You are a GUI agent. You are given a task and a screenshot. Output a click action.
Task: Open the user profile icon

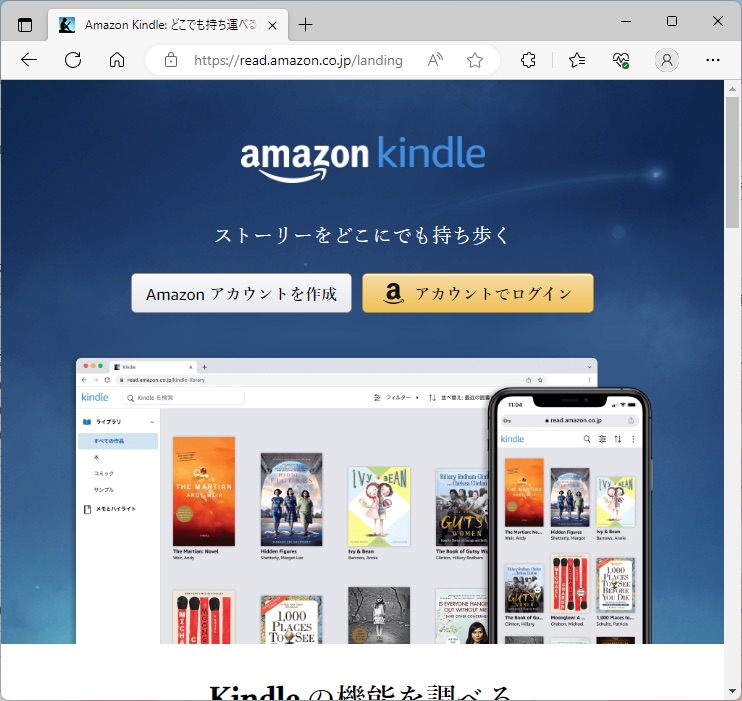pos(667,60)
